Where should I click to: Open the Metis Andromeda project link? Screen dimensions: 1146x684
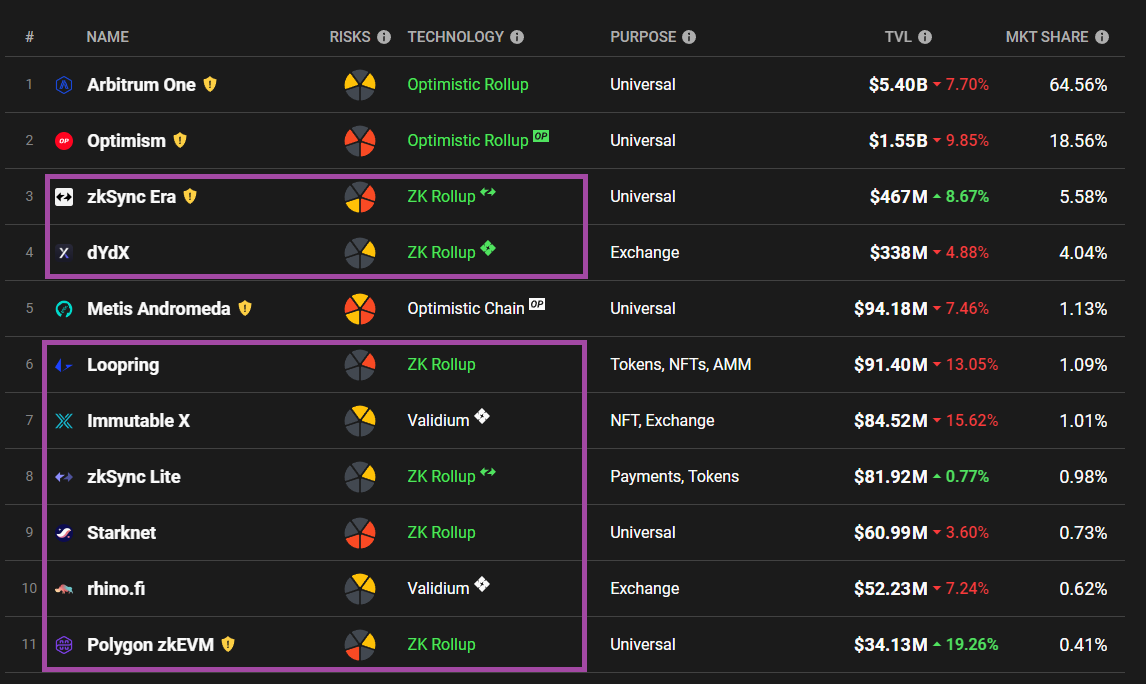[x=159, y=309]
